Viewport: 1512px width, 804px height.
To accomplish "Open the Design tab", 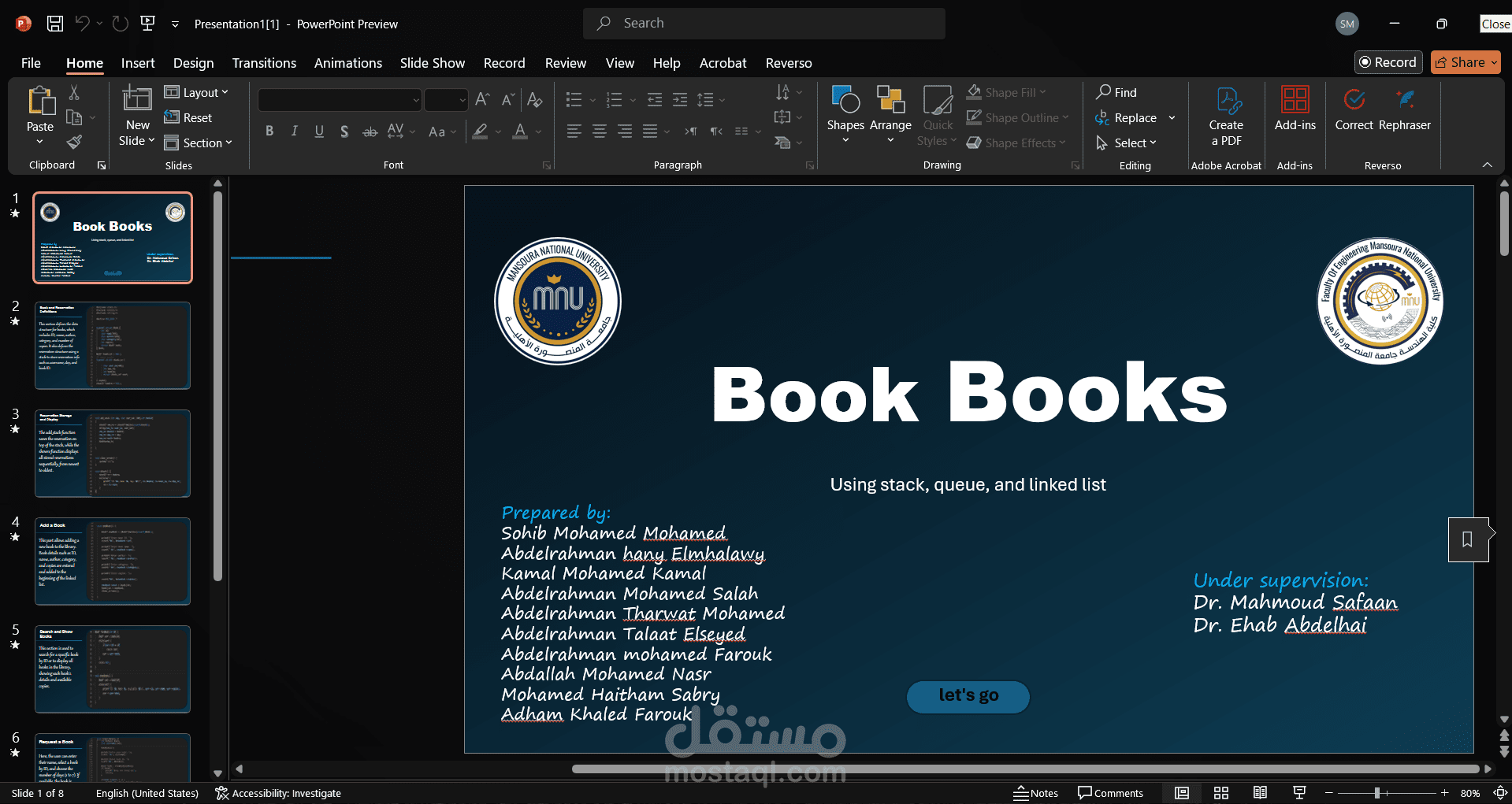I will click(x=193, y=63).
